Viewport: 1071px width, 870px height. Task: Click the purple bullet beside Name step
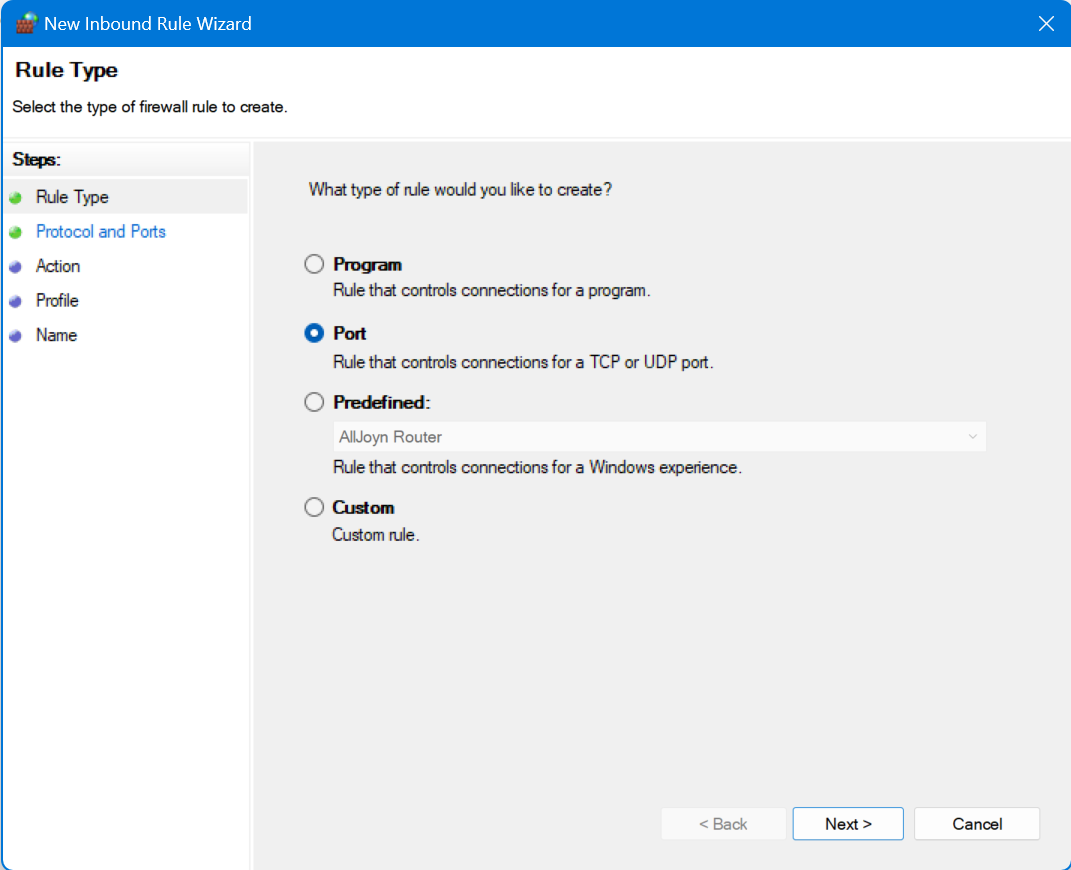pyautogui.click(x=15, y=336)
